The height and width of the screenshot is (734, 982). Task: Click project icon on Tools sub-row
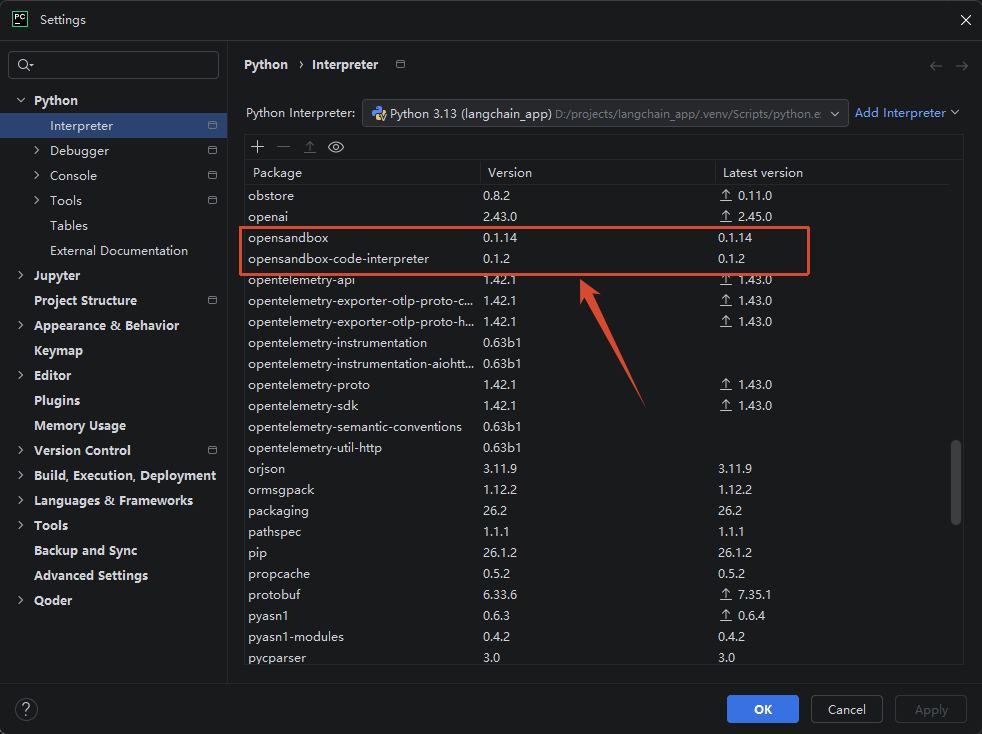coord(212,200)
